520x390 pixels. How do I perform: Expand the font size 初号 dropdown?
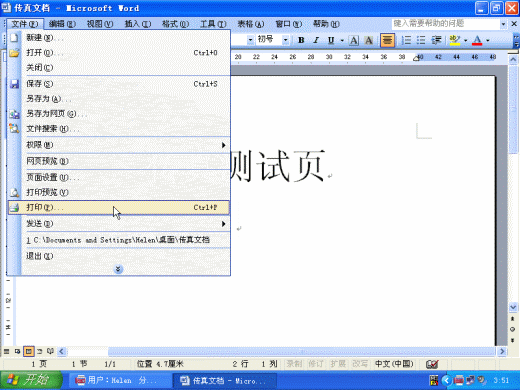(x=285, y=40)
